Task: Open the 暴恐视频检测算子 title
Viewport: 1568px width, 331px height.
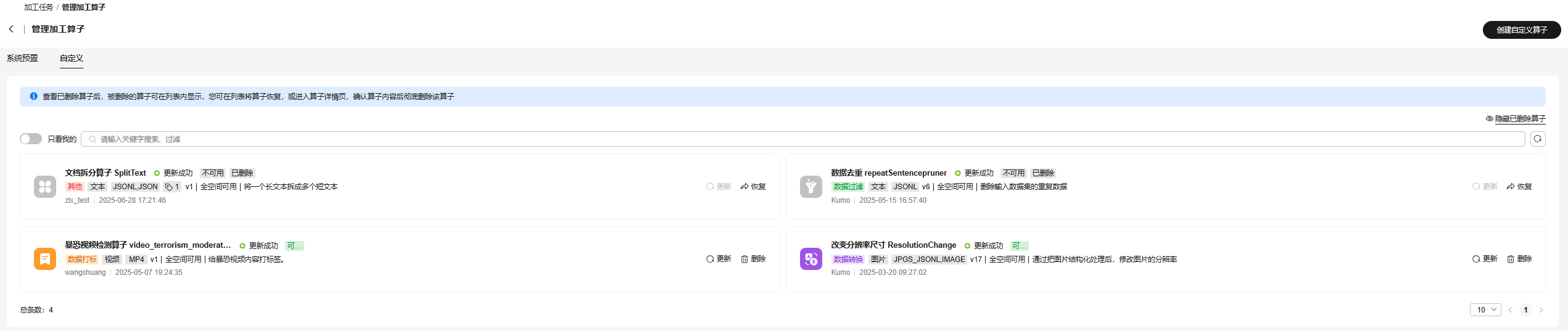Action: (148, 245)
